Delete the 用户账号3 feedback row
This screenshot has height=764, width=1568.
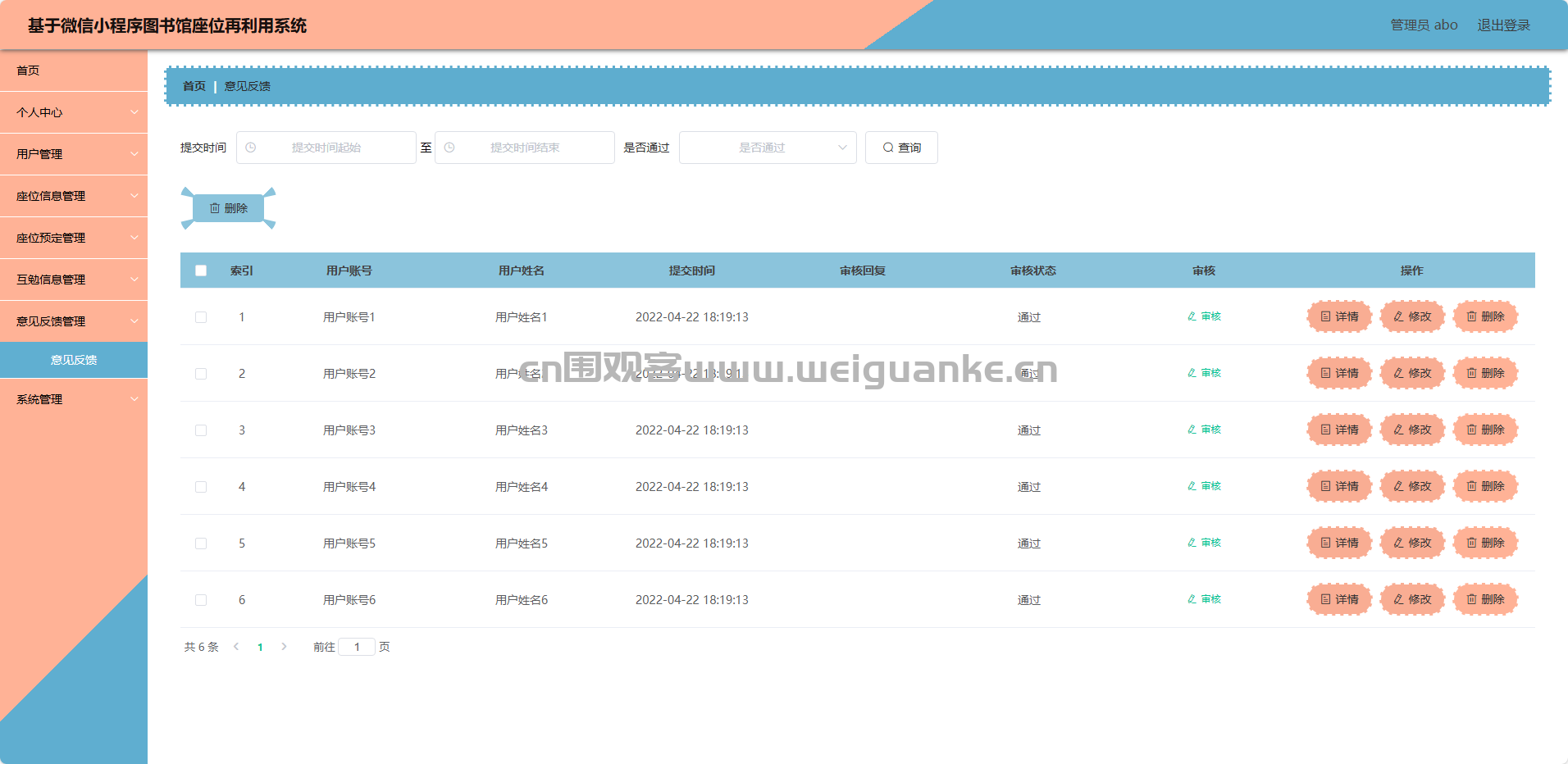1485,430
